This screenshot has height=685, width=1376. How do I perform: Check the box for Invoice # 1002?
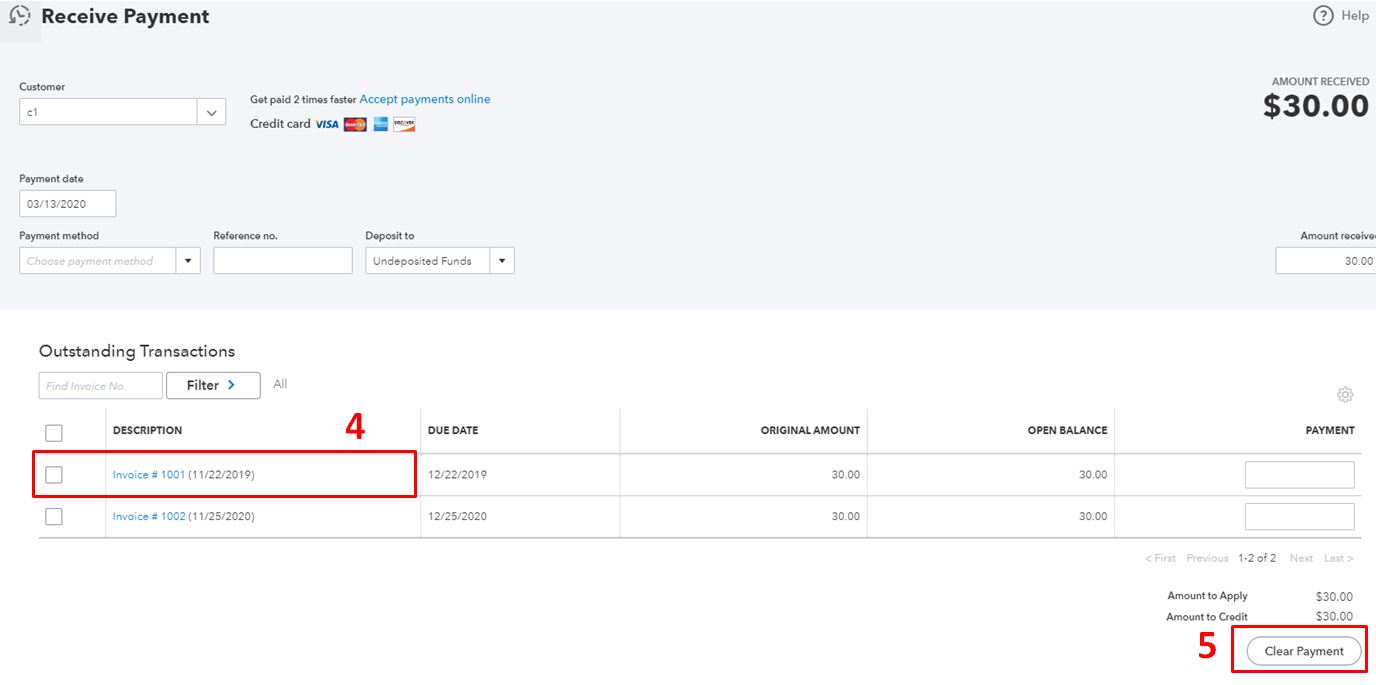click(x=54, y=516)
